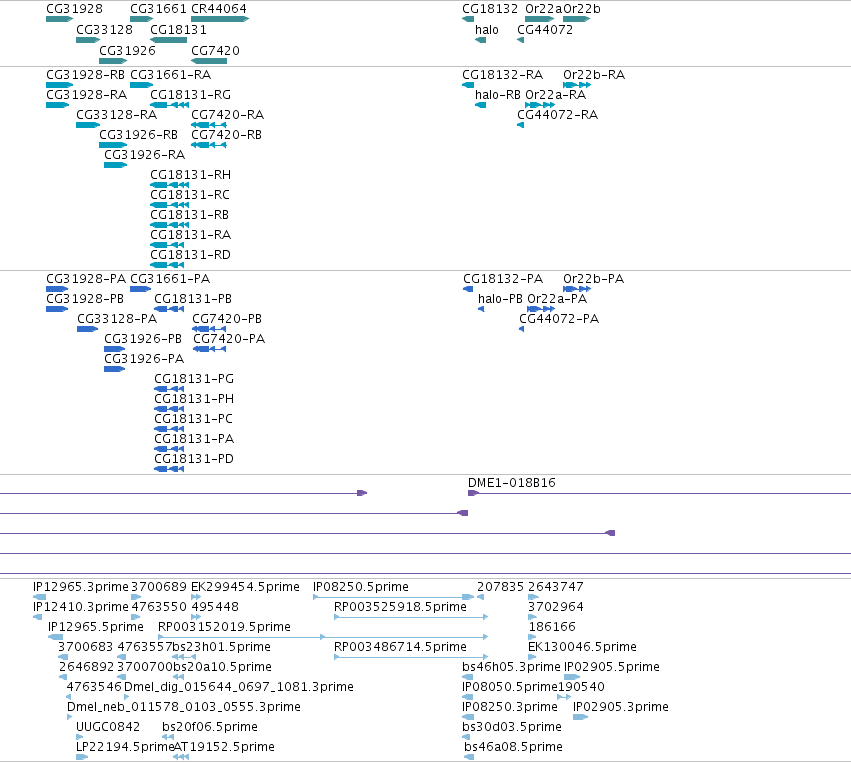The height and width of the screenshot is (762, 851).
Task: Select EST IP02905.3prime
Action: click(x=580, y=717)
